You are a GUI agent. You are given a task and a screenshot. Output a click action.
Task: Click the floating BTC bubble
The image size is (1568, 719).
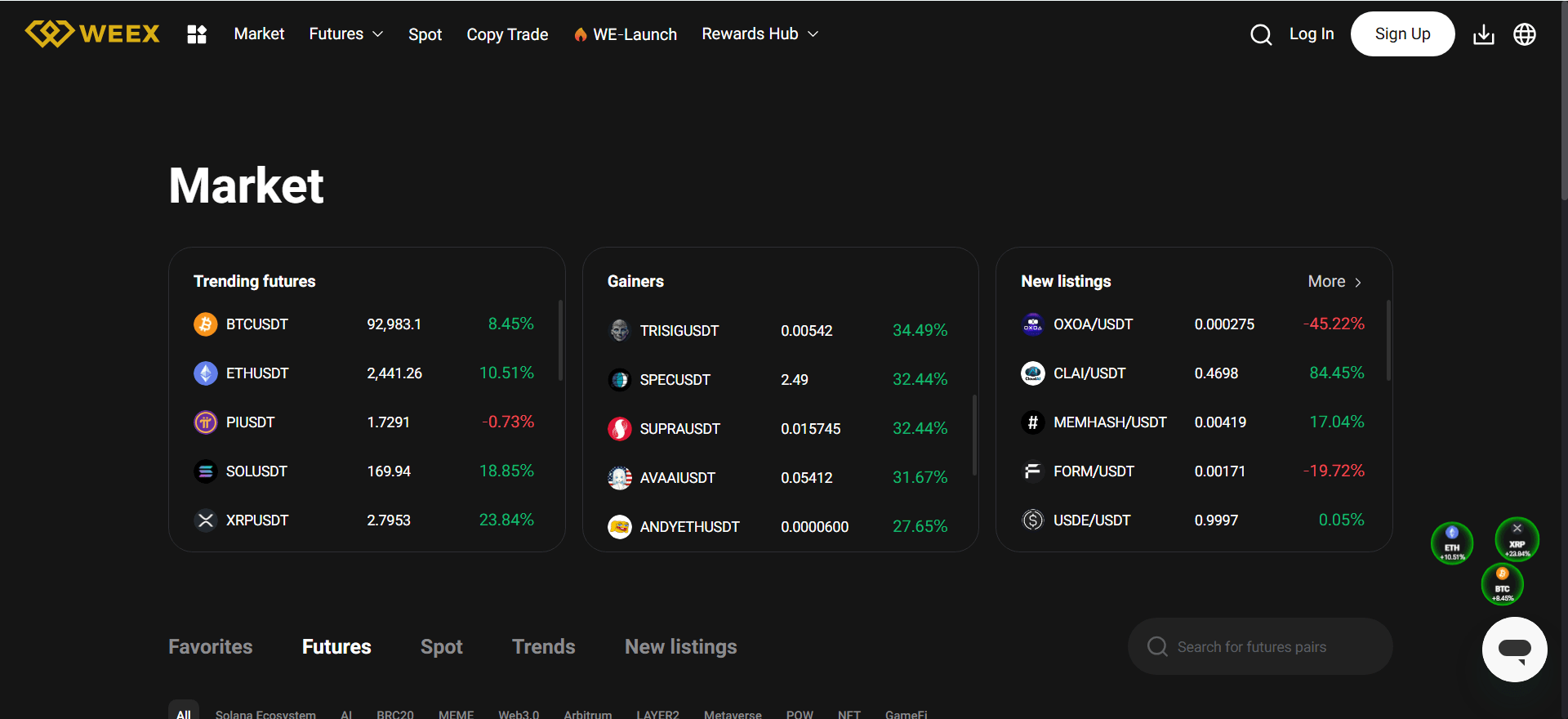pos(1502,585)
